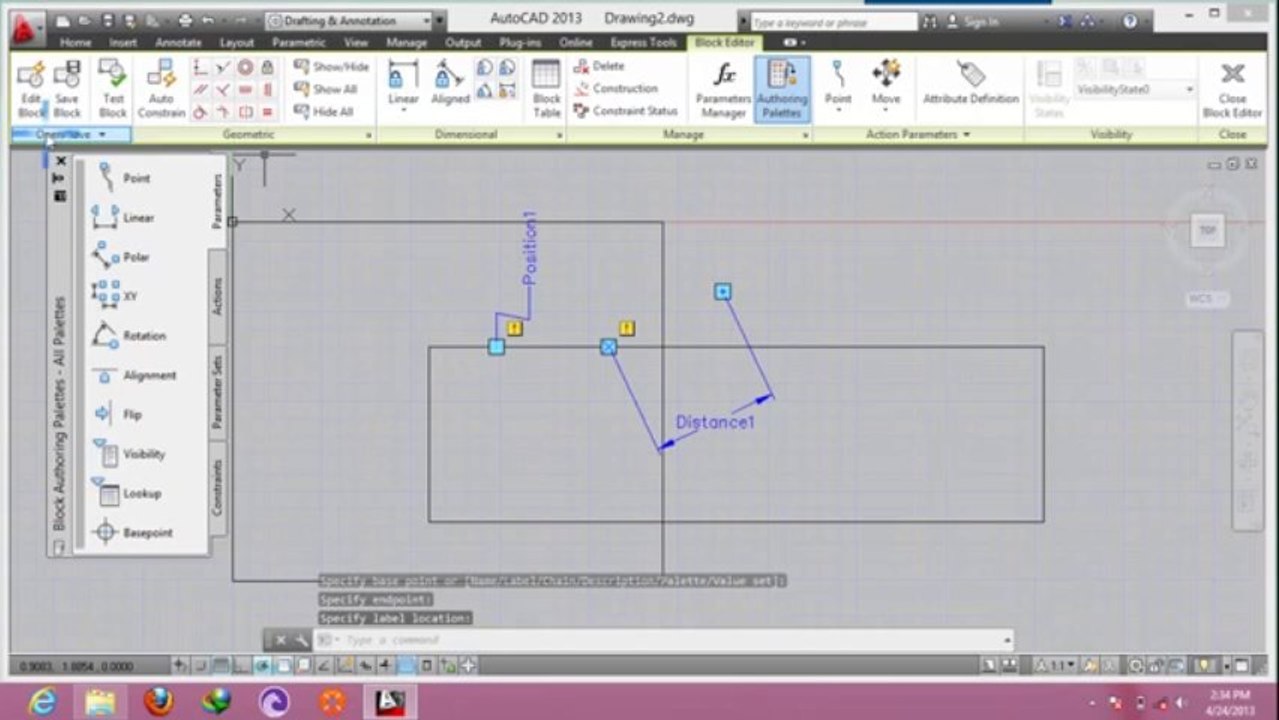Toggle the Authoring Palettes button
The height and width of the screenshot is (720, 1279).
(782, 89)
